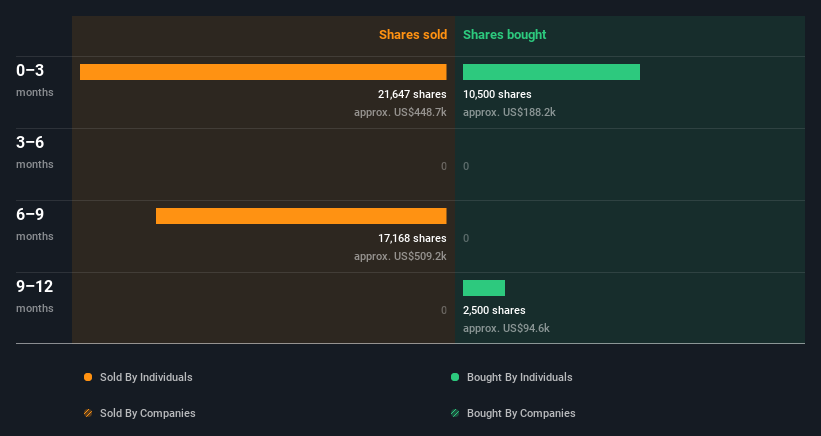Click the orange 6–9 months shares sold bar
Viewport: 821px width, 436px height.
click(301, 216)
